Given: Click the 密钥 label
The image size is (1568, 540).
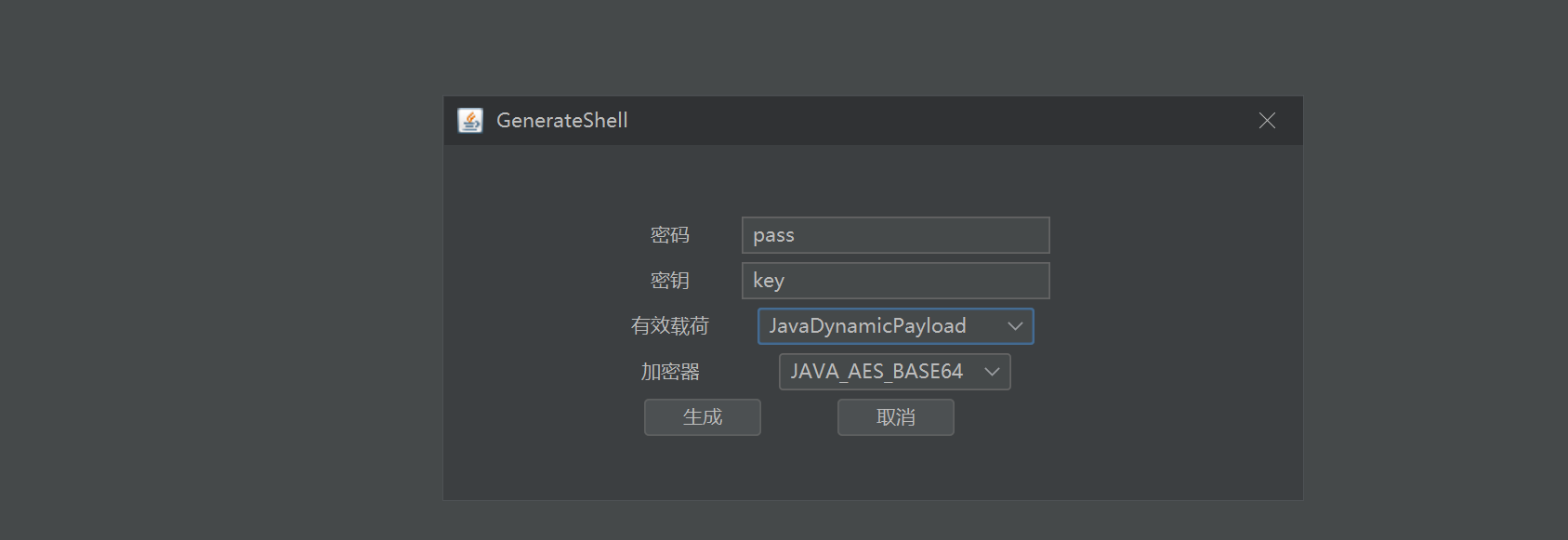Looking at the screenshot, I should [x=670, y=281].
